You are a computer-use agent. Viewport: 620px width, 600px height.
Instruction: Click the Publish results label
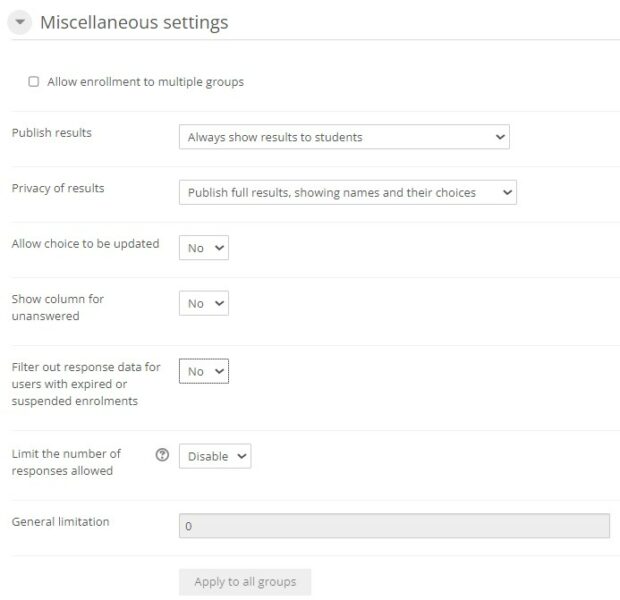point(51,133)
